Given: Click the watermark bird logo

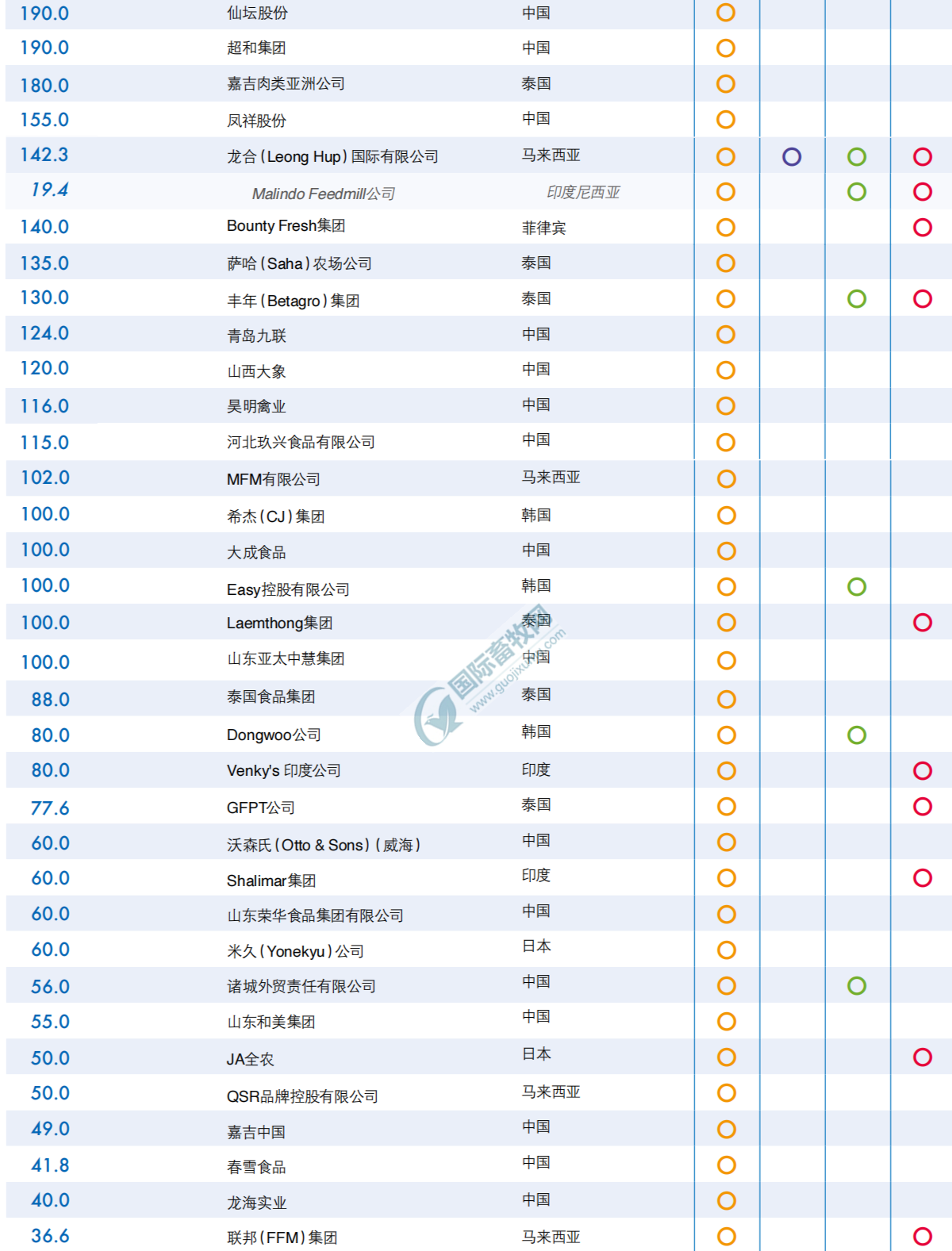Looking at the screenshot, I should [x=436, y=716].
